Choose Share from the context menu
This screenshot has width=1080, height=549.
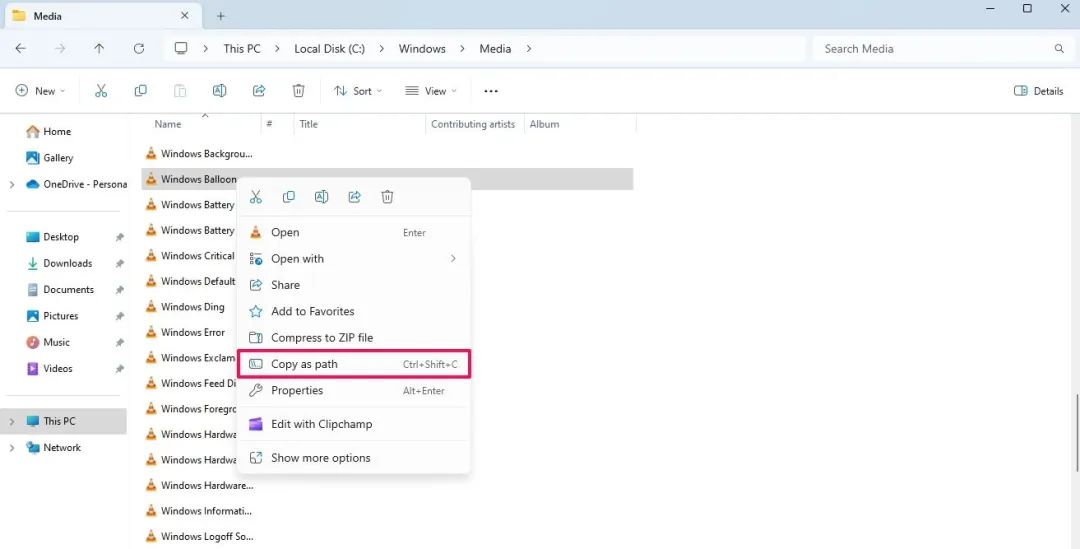click(354, 285)
